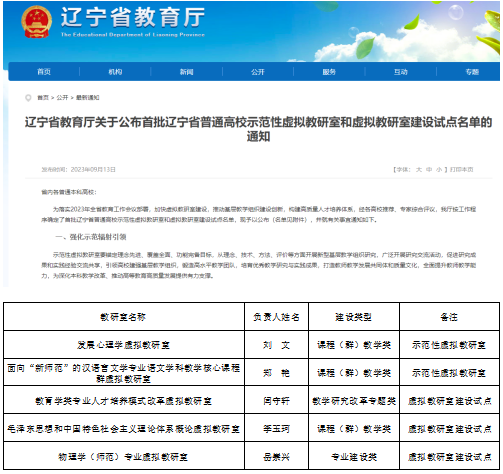Image resolution: width=503 pixels, height=474 pixels.
Task: Select cell with name 闫守轩
Action: coord(276,400)
